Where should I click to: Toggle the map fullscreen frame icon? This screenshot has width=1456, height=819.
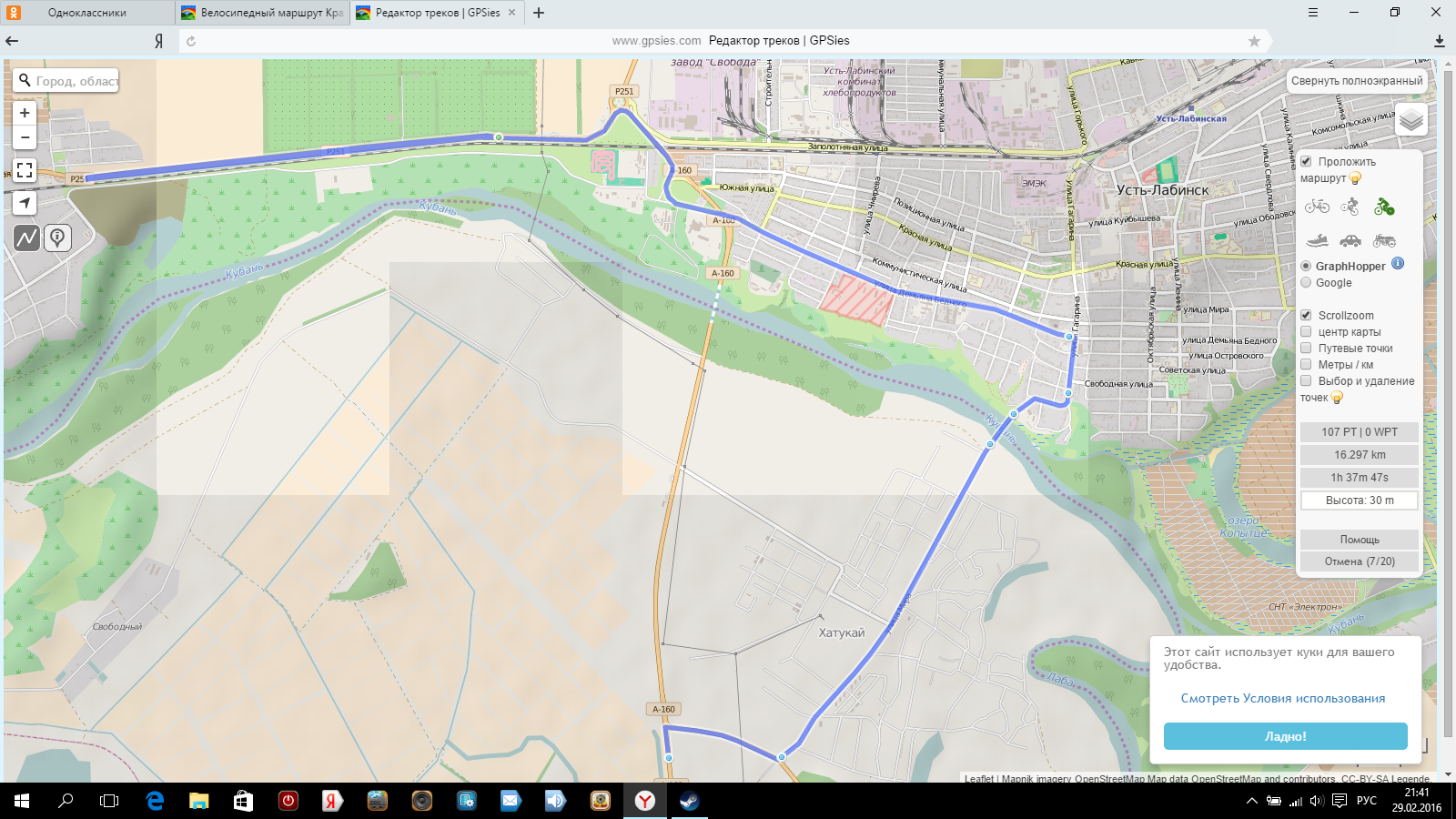25,170
